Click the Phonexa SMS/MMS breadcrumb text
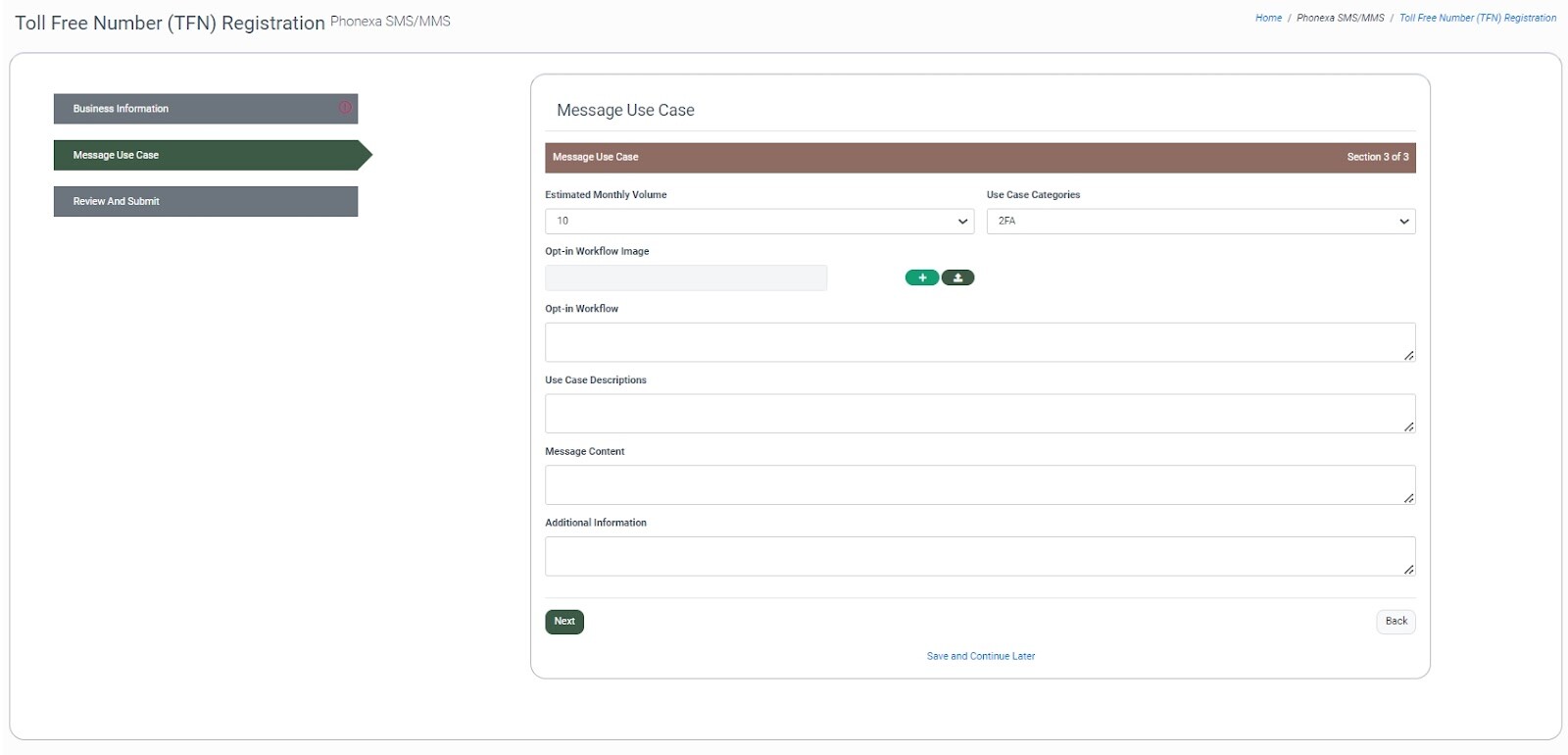The width and height of the screenshot is (1568, 755). [x=1341, y=18]
